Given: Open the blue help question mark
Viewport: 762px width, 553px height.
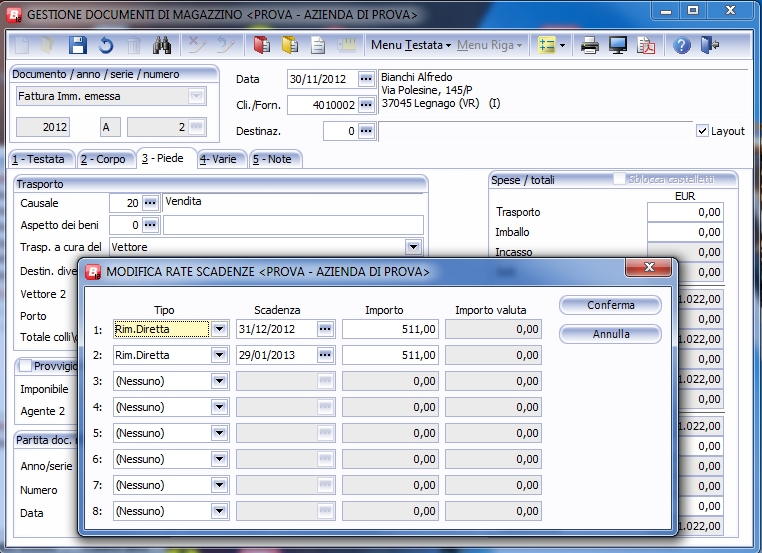Looking at the screenshot, I should coord(682,46).
